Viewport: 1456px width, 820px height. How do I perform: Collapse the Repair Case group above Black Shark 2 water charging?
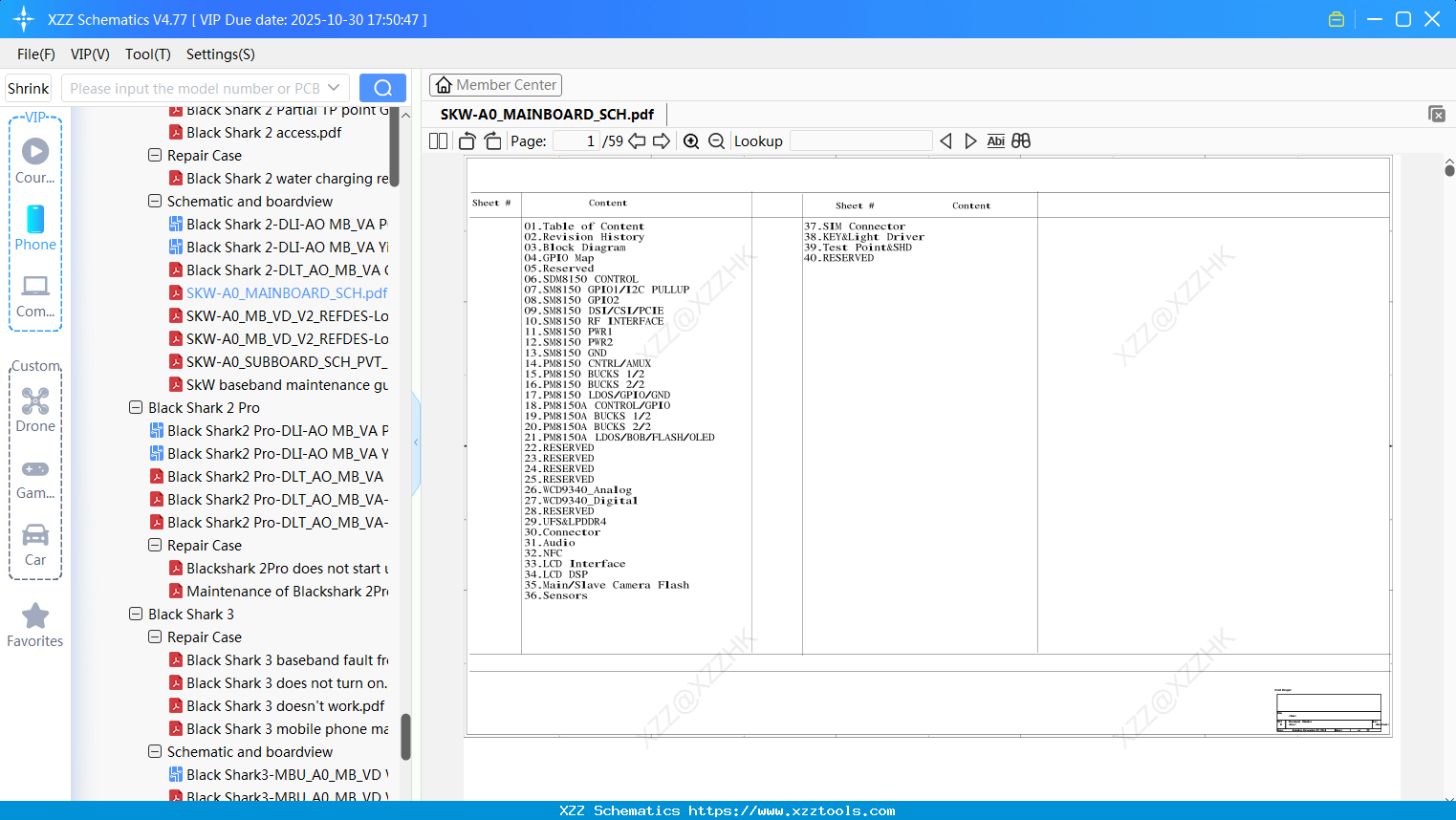pyautogui.click(x=155, y=155)
